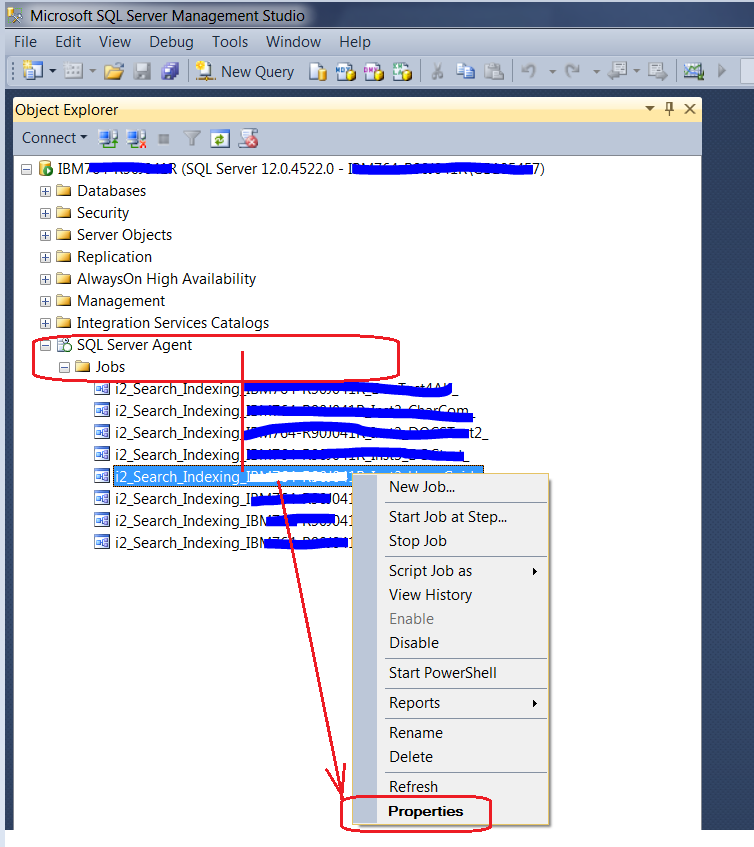Screen dimensions: 754x847
Task: Open the Undo history dropdown arrow
Action: [x=552, y=71]
